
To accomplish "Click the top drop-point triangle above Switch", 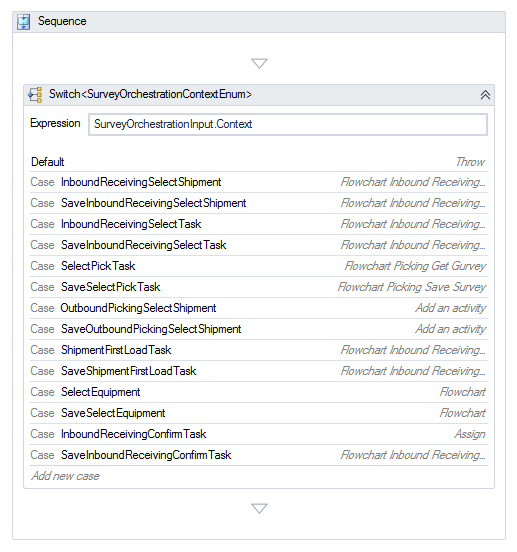I will coord(259,63).
